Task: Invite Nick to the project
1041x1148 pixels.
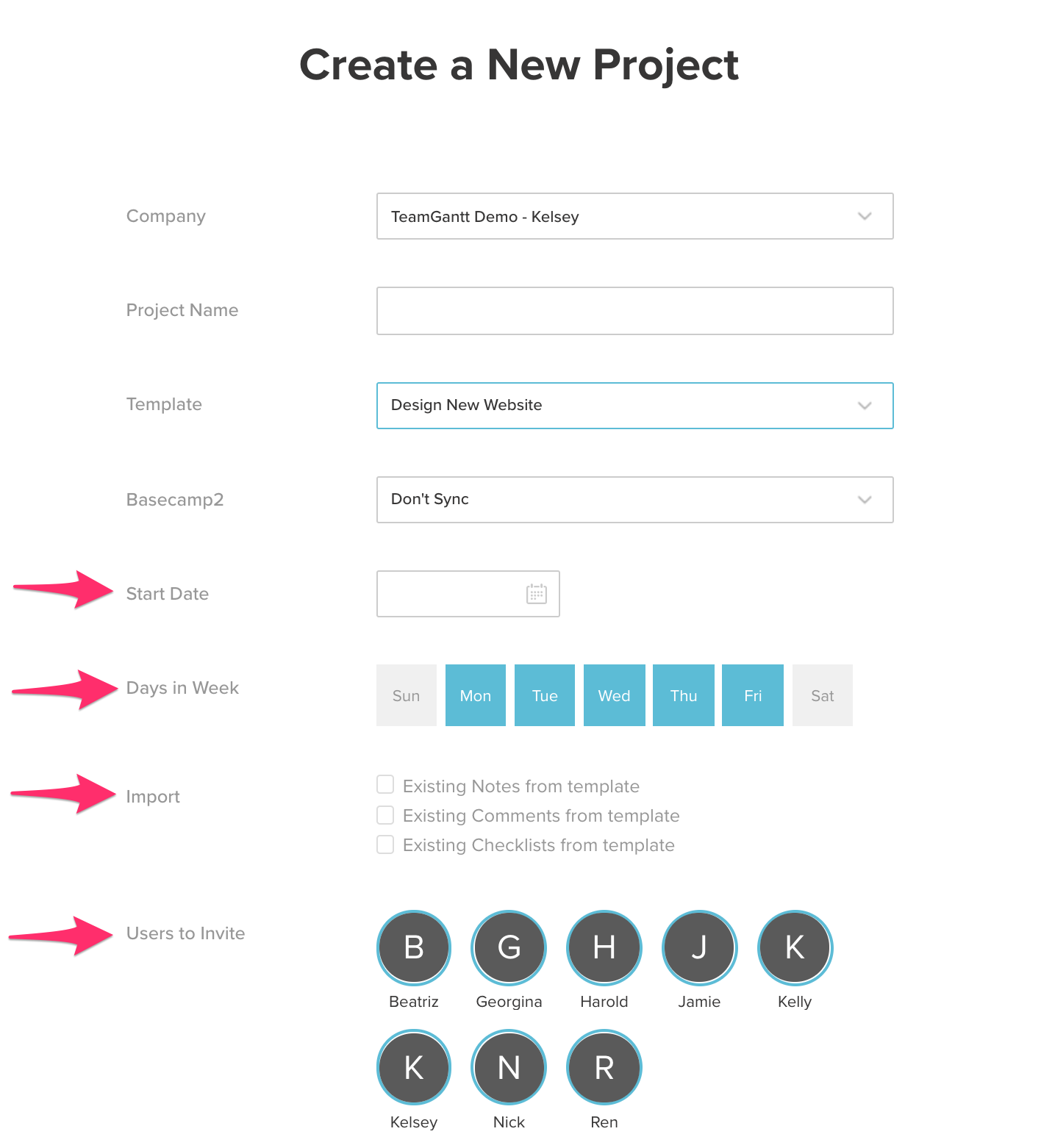Action: [x=508, y=1067]
